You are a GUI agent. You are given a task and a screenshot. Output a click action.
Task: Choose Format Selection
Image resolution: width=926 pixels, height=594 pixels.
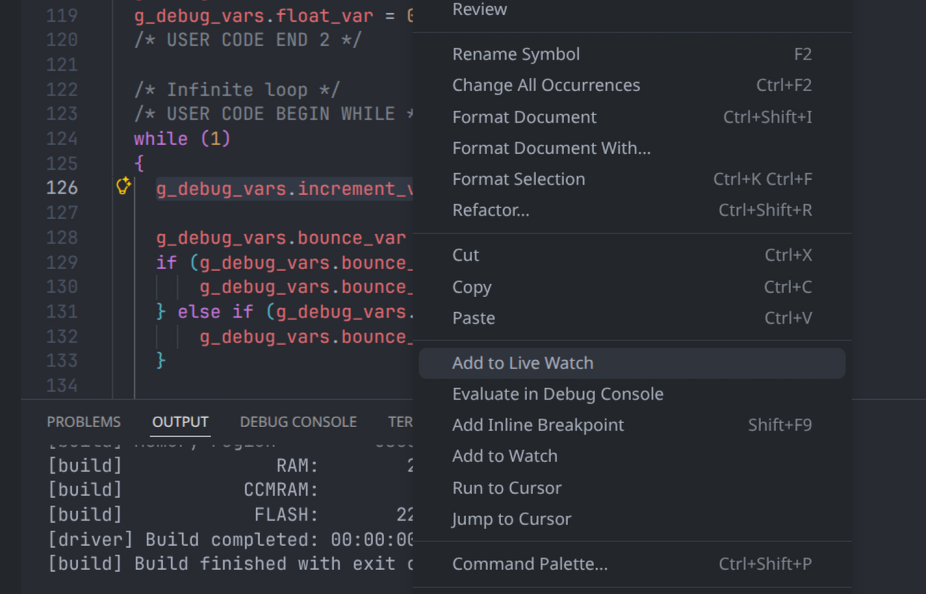tap(632, 179)
